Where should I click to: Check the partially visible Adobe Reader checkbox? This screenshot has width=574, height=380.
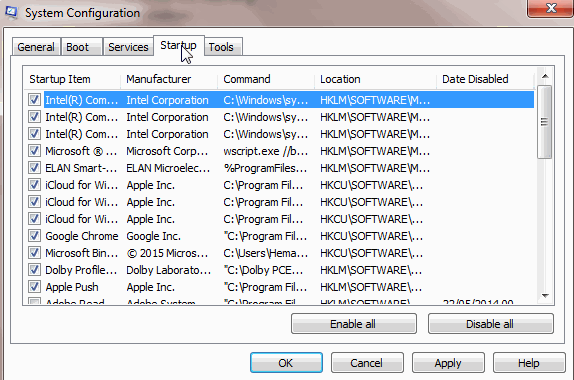(34, 302)
